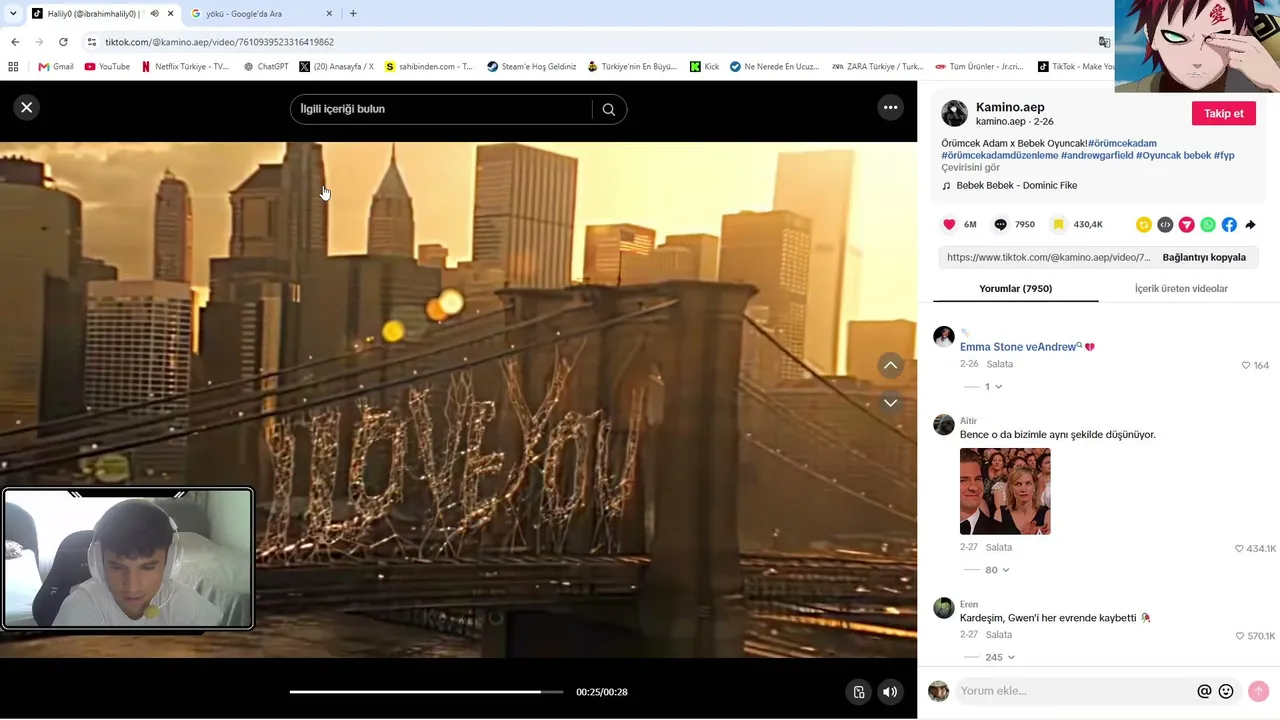Open a new browser tab
The width and height of the screenshot is (1280, 720).
click(x=353, y=14)
